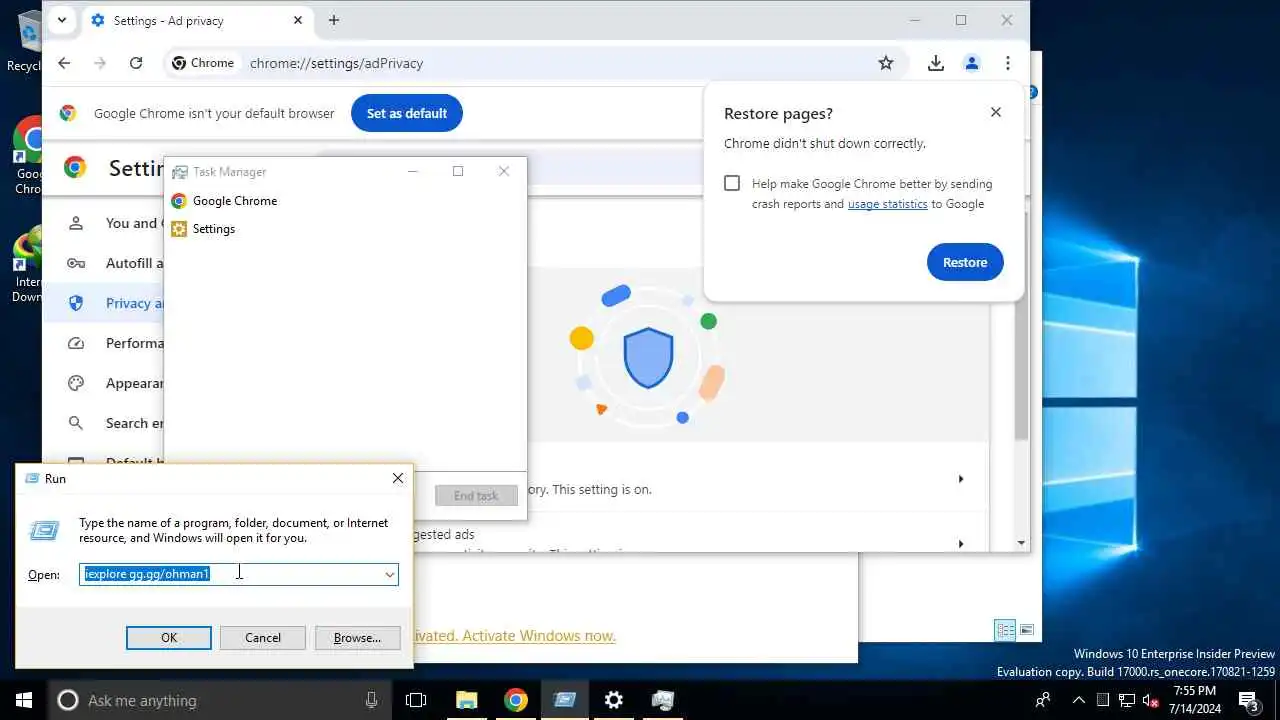This screenshot has width=1280, height=720.
Task: Open the network tray icon
Action: (x=1126, y=700)
